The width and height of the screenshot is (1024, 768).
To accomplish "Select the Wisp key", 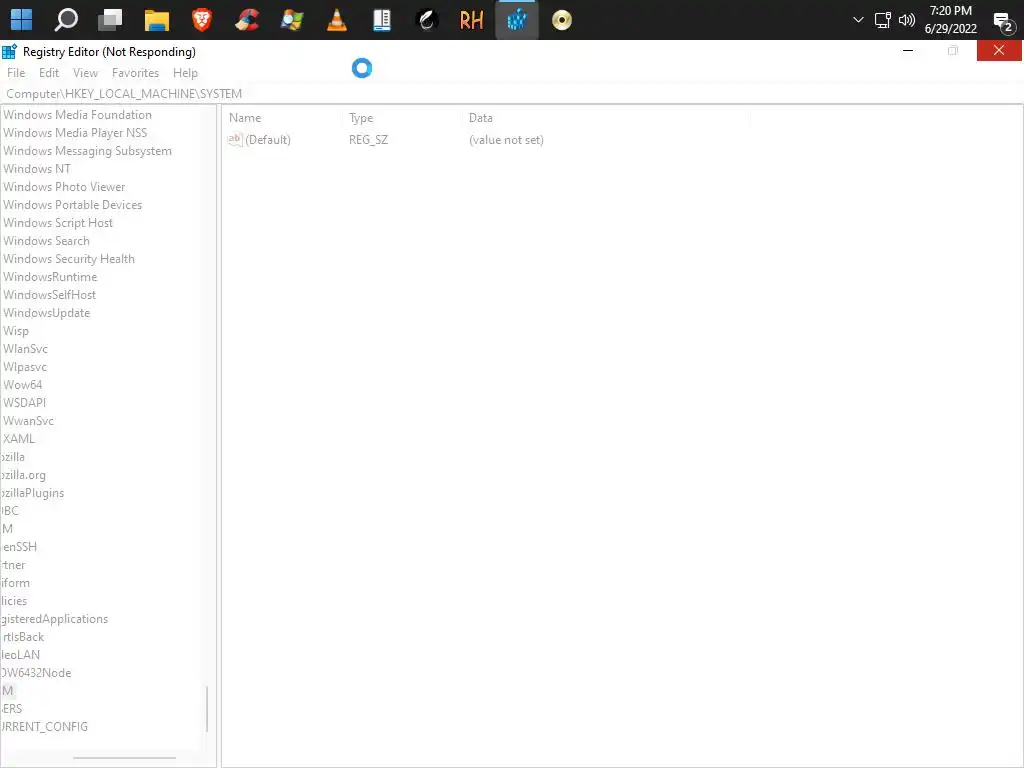I will [x=16, y=331].
